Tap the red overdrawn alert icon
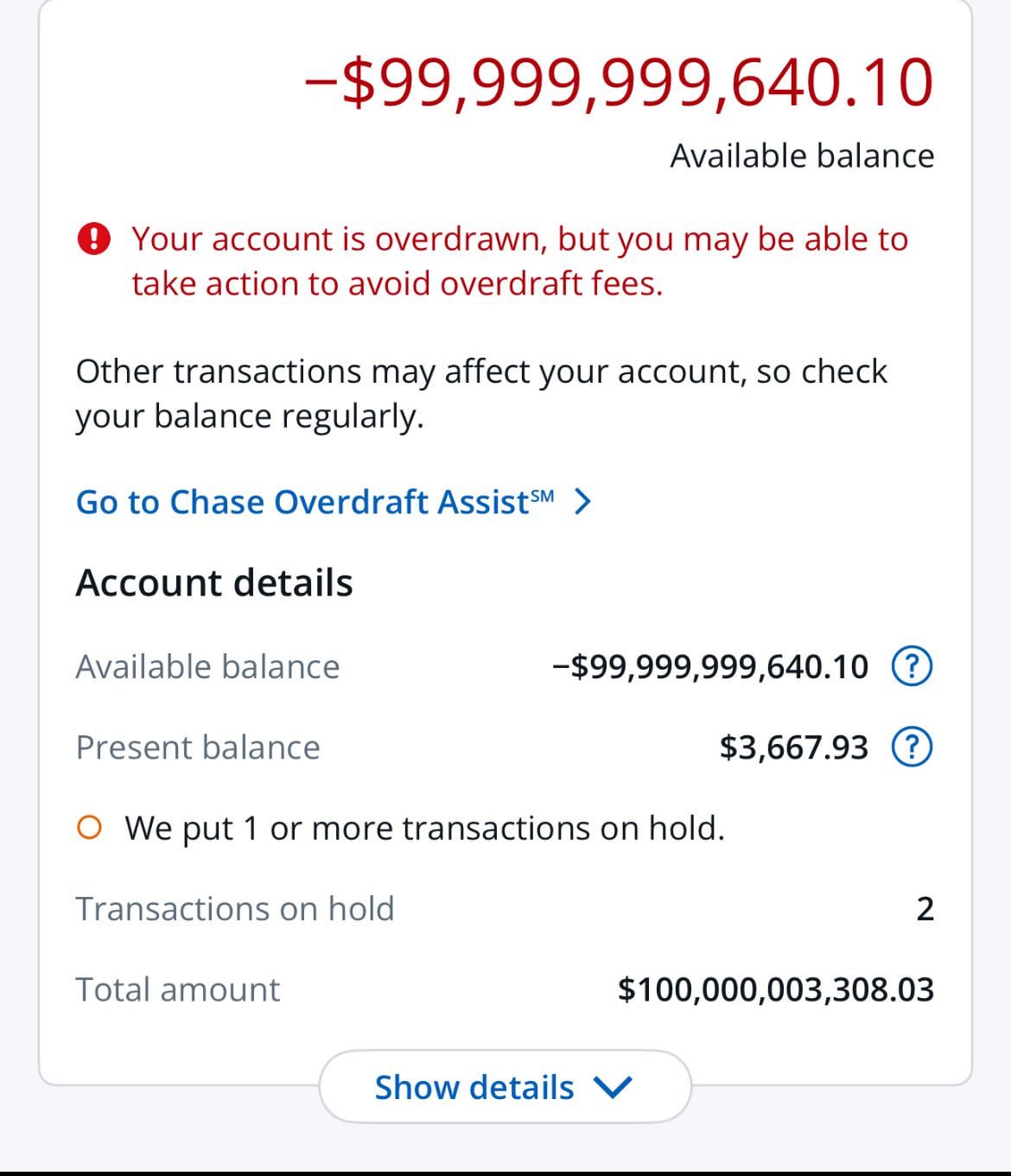This screenshot has width=1011, height=1176. [93, 238]
